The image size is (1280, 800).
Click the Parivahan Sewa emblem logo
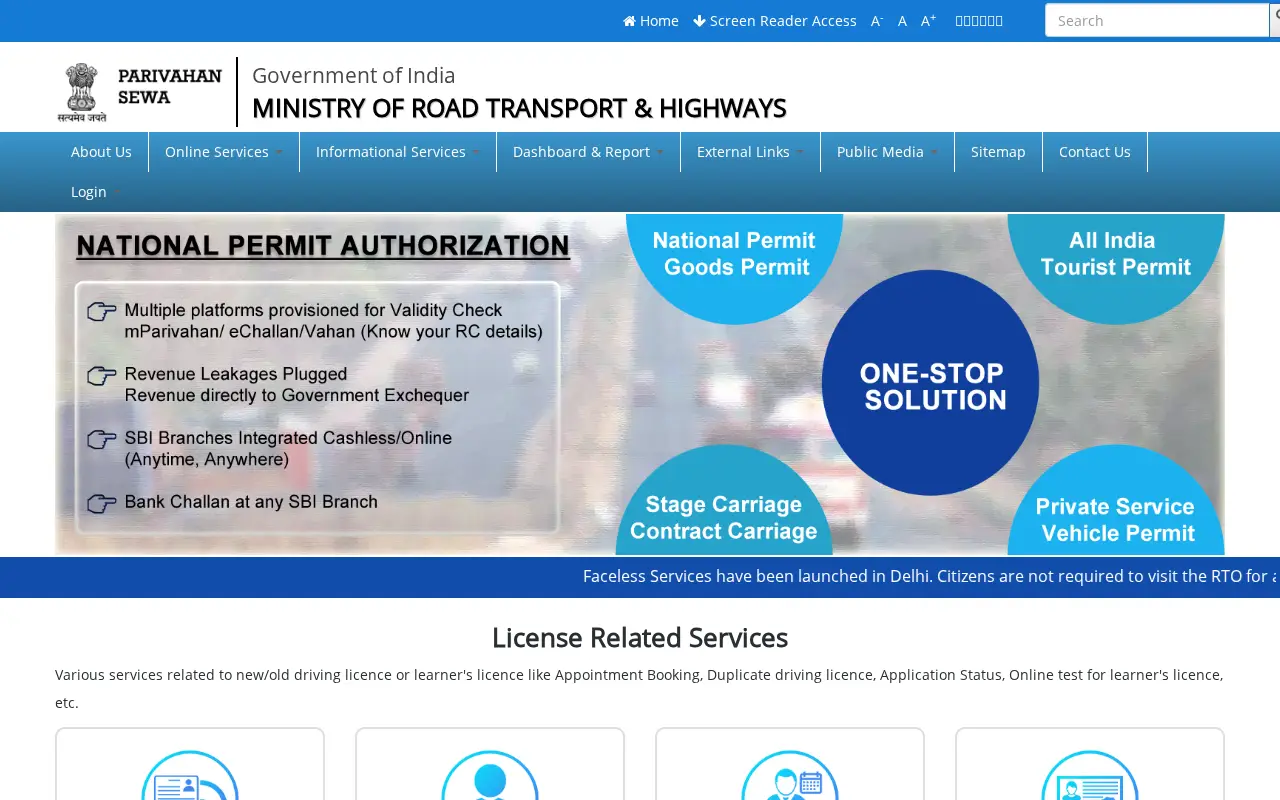(140, 92)
